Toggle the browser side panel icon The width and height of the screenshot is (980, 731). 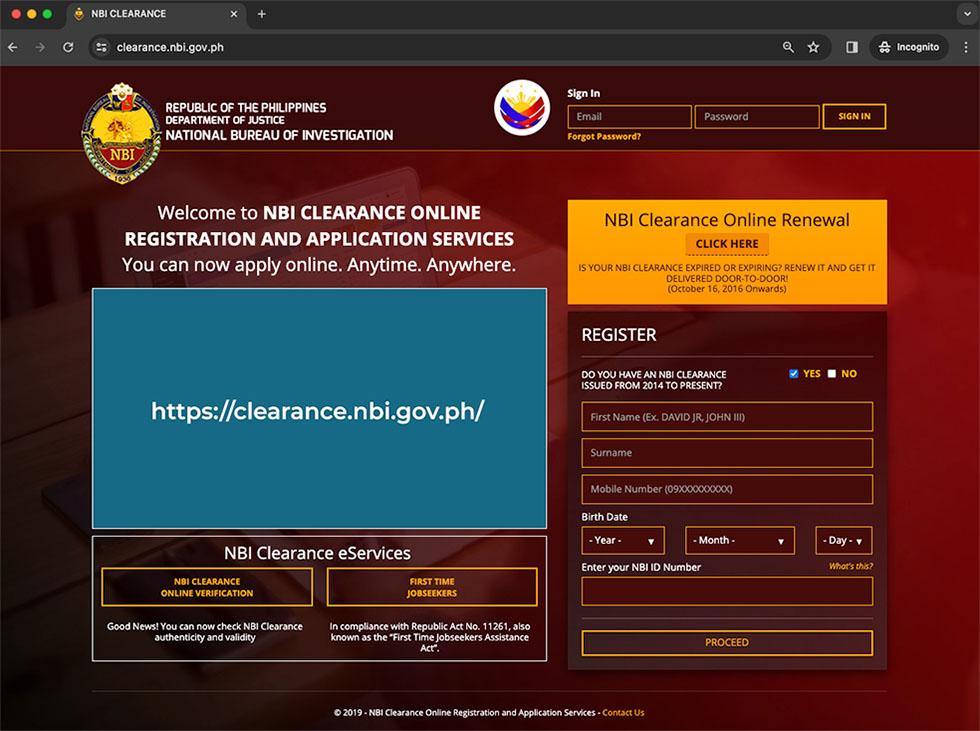[852, 47]
